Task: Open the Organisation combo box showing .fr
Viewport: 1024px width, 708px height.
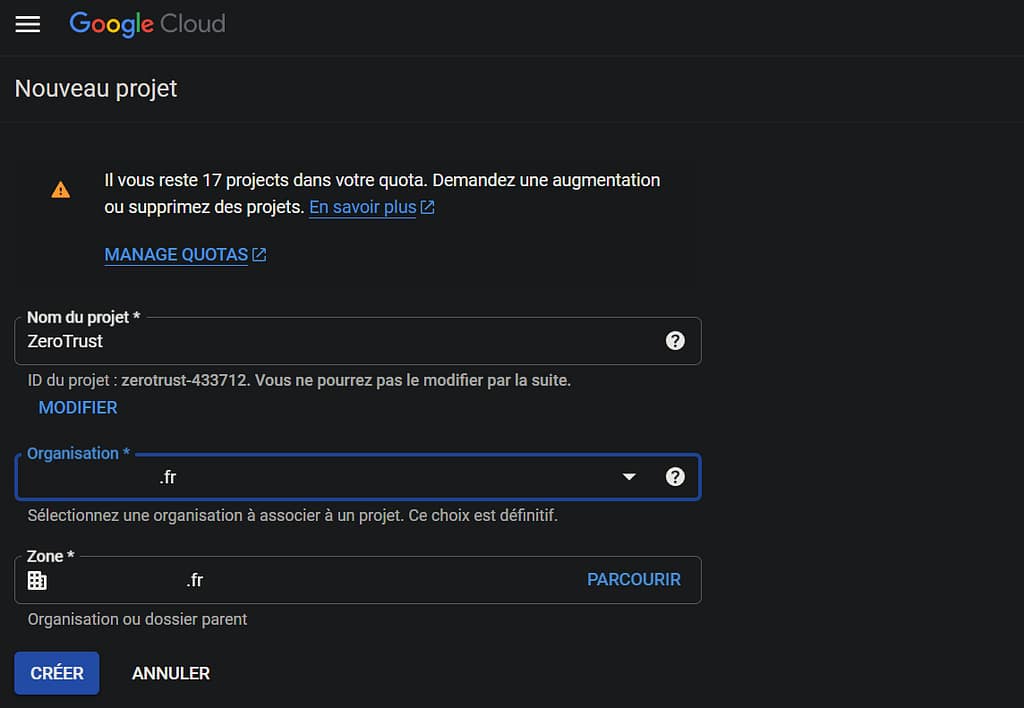Action: point(320,478)
